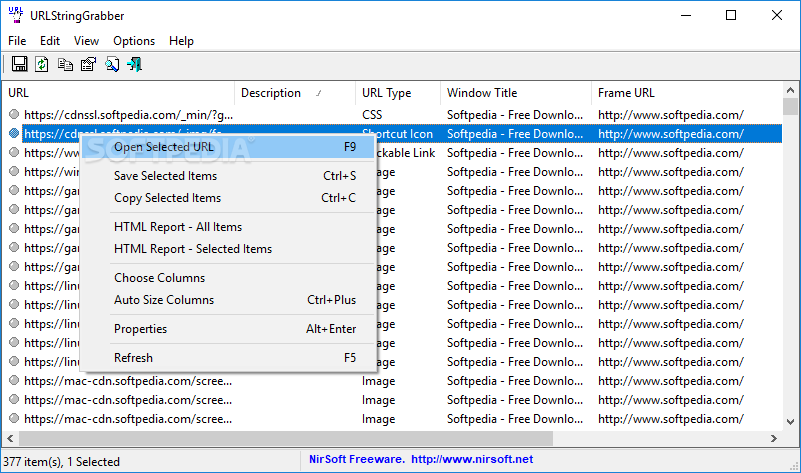Image resolution: width=801 pixels, height=473 pixels.
Task: Open the File menu
Action: point(17,41)
